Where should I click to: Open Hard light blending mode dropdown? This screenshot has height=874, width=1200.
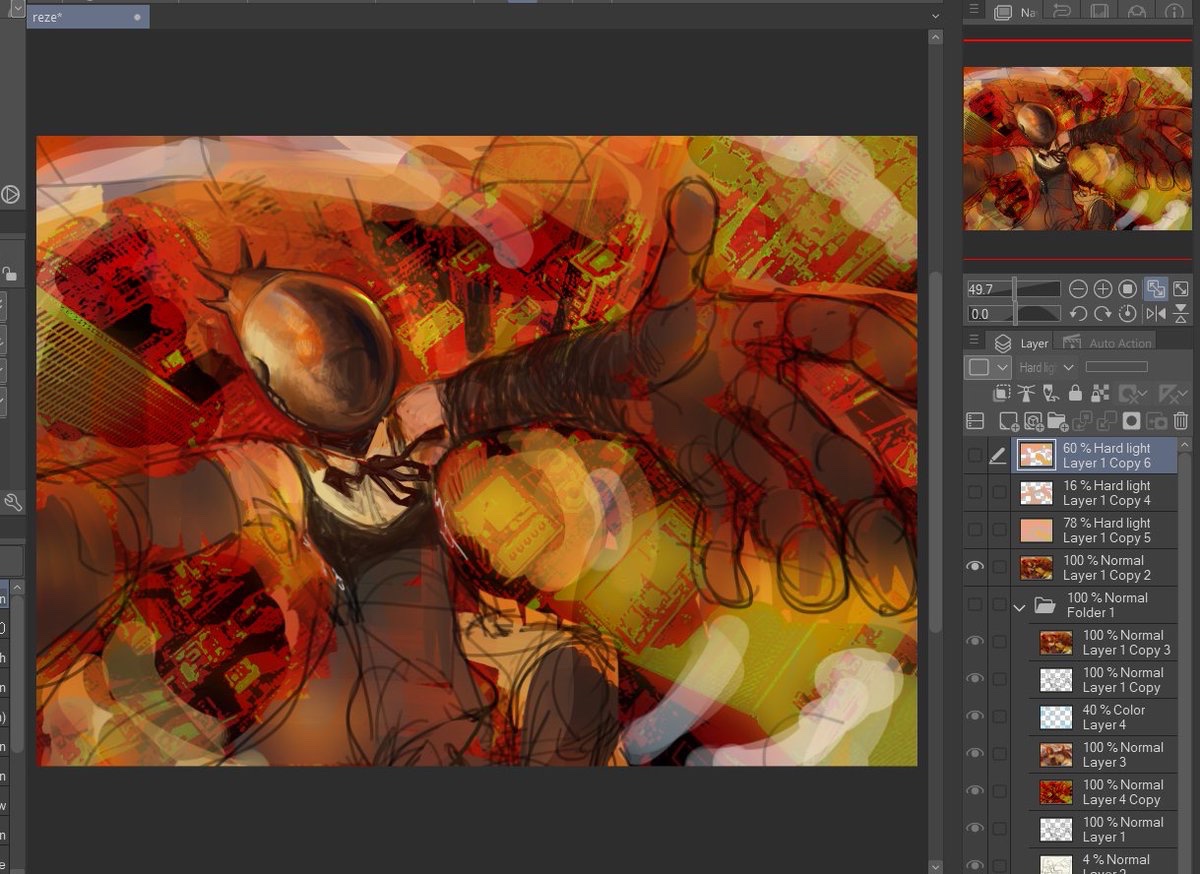point(1046,368)
